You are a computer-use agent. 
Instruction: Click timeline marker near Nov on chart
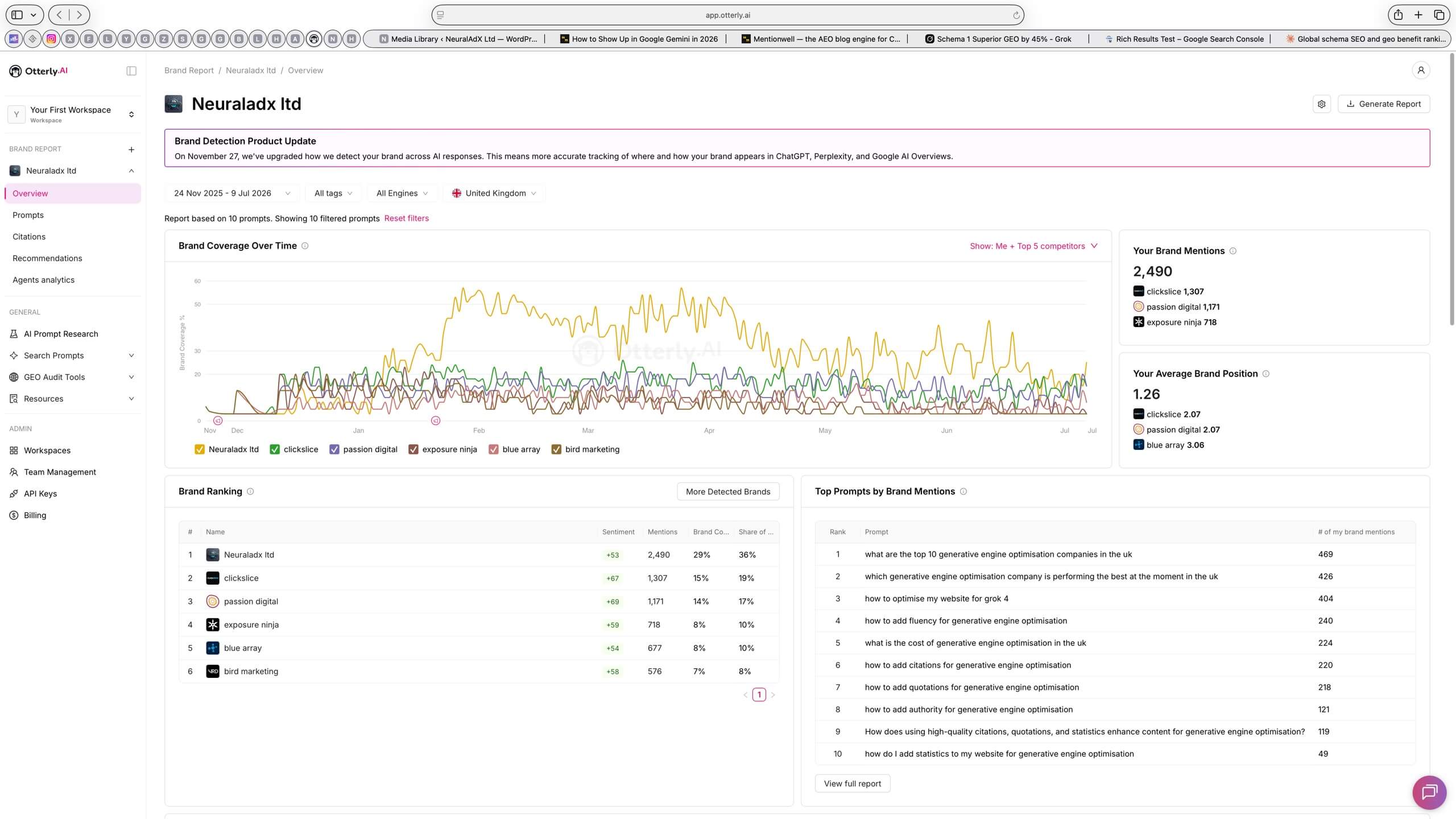click(x=218, y=421)
